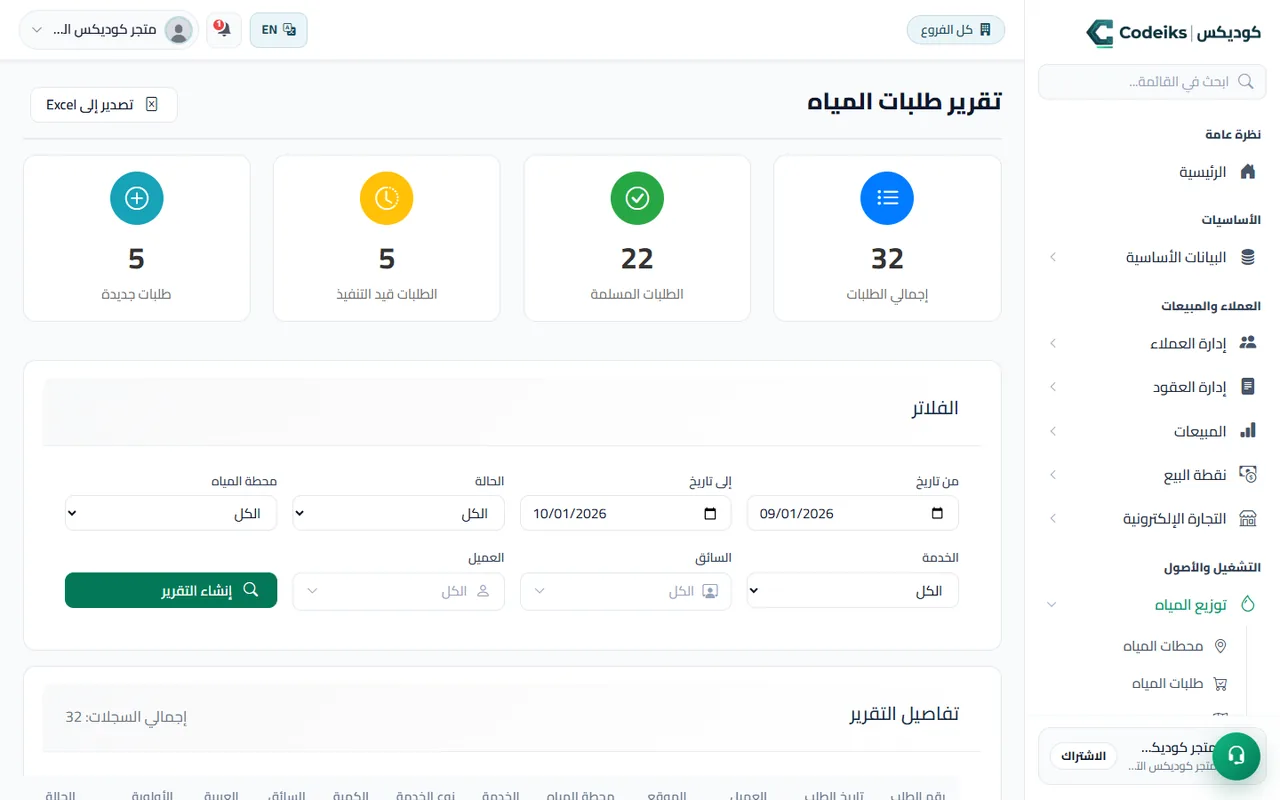This screenshot has height=800, width=1280.
Task: Click the green checkmark icon on الطلبات المسلمة card
Action: [637, 198]
